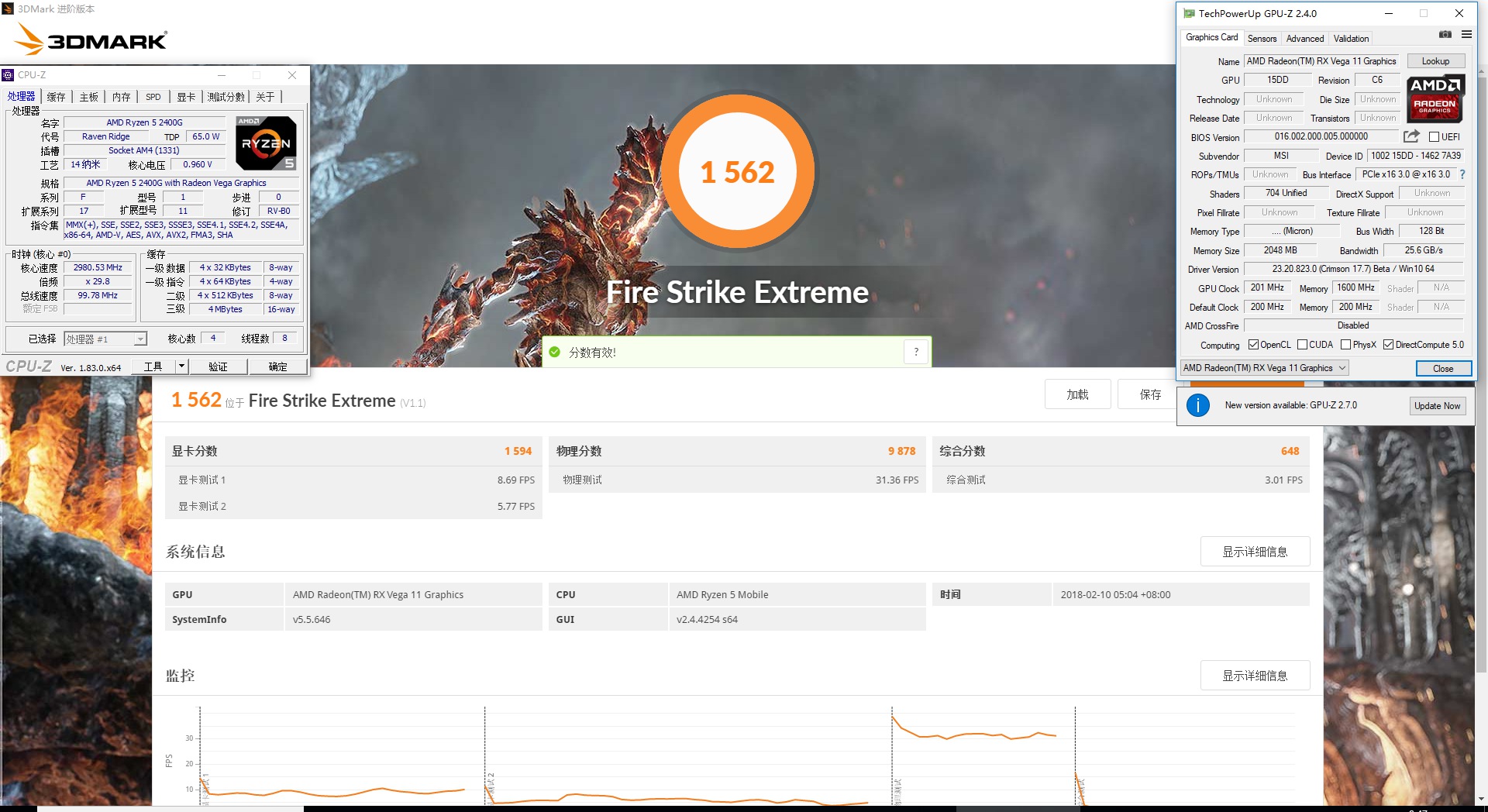The height and width of the screenshot is (812, 1488).
Task: Click the small 3DMark icon in title bar
Action: tap(9, 9)
